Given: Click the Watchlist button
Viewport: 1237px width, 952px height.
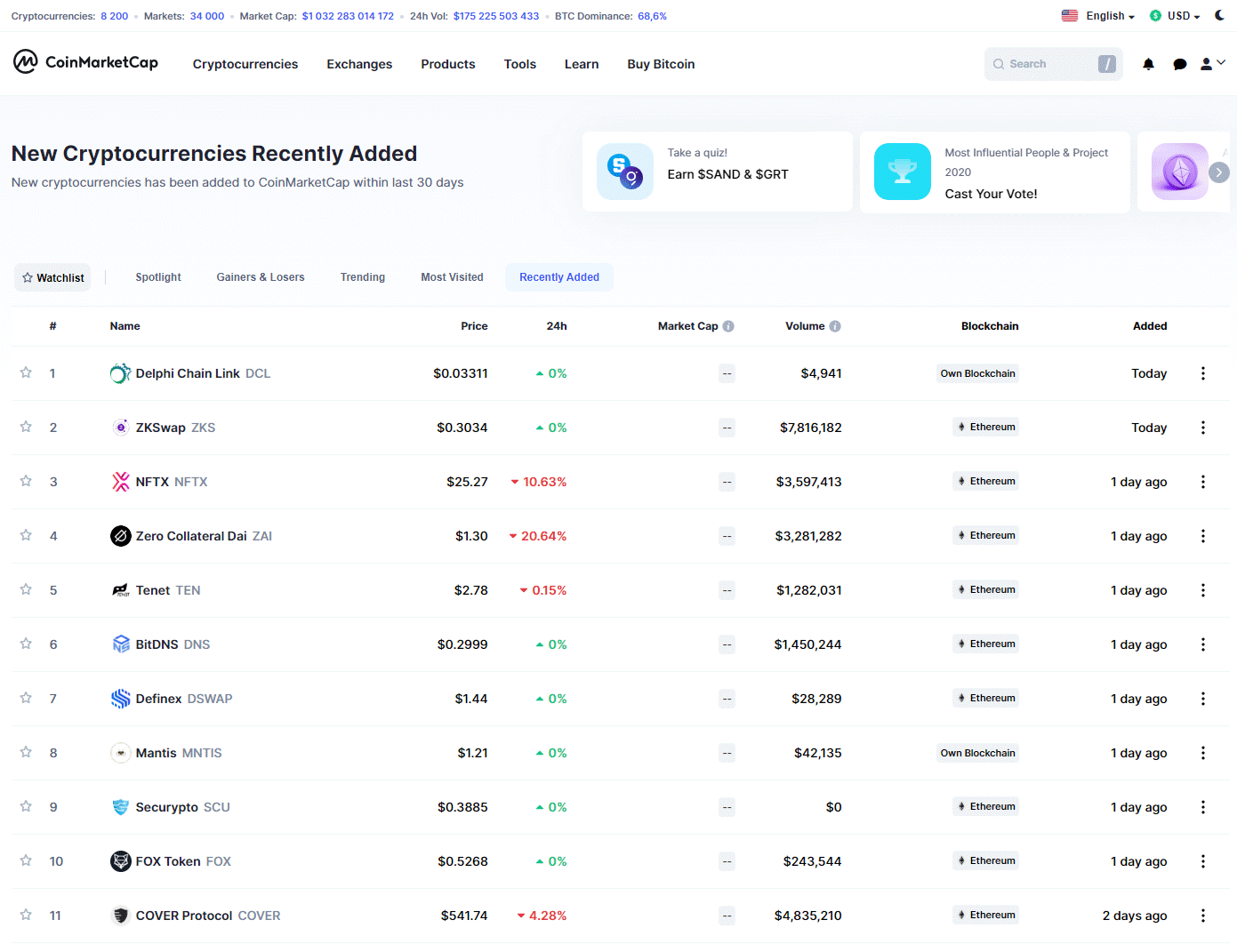Looking at the screenshot, I should tap(52, 277).
